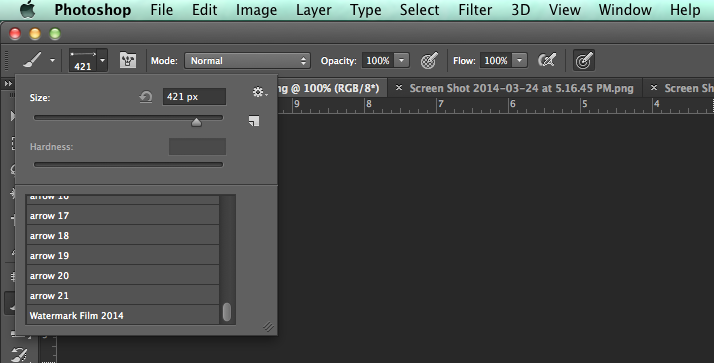714x363 pixels.
Task: Open the Select menu
Action: (x=419, y=10)
